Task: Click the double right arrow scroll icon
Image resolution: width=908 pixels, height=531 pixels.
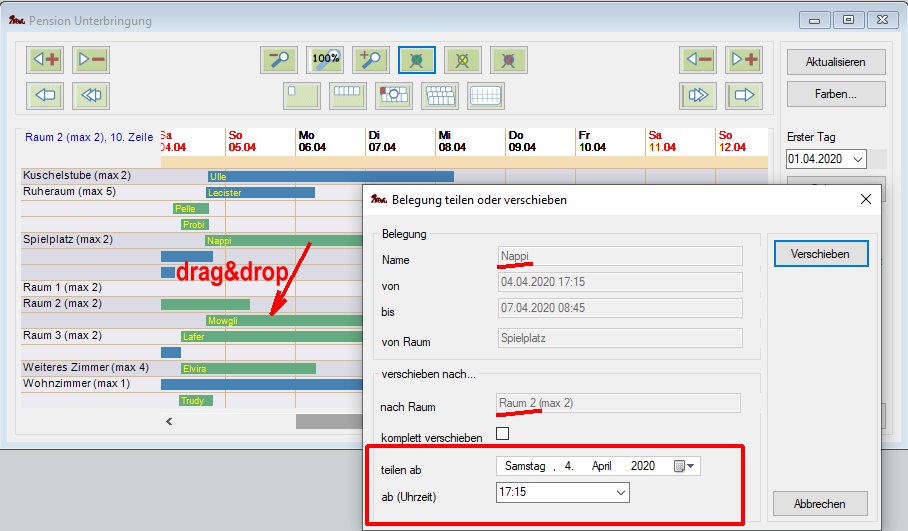Action: [698, 96]
